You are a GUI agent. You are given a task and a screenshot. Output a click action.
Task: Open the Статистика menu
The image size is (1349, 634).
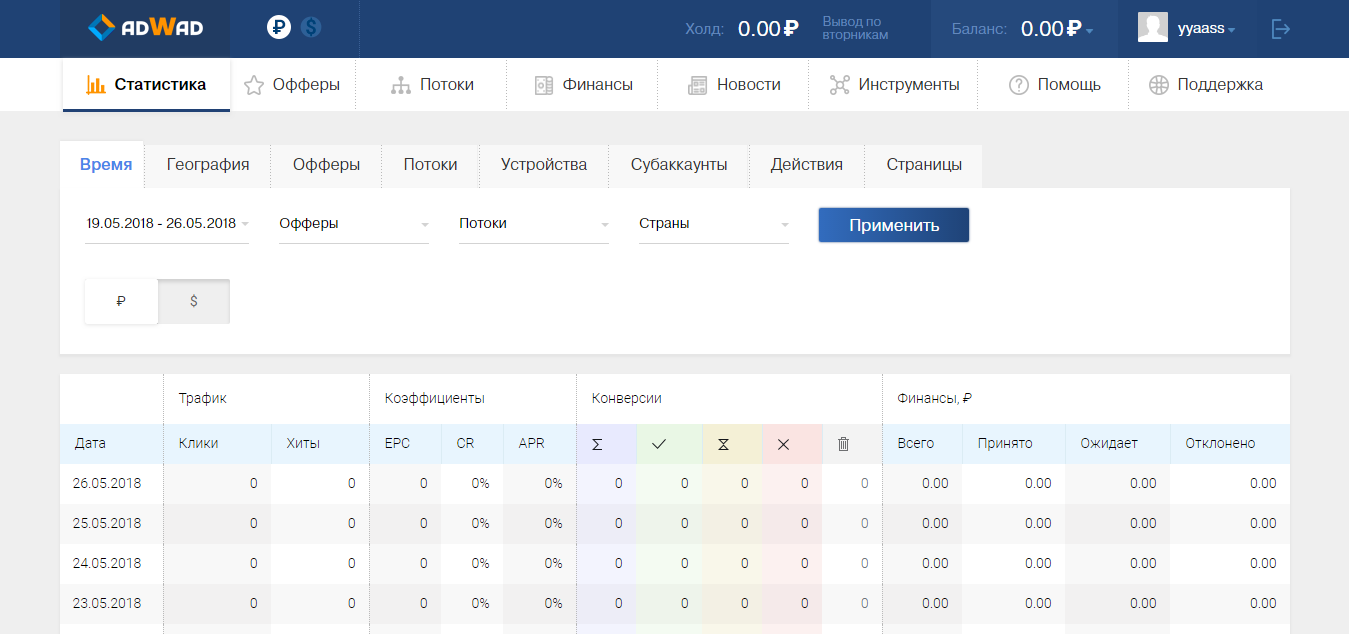point(146,85)
